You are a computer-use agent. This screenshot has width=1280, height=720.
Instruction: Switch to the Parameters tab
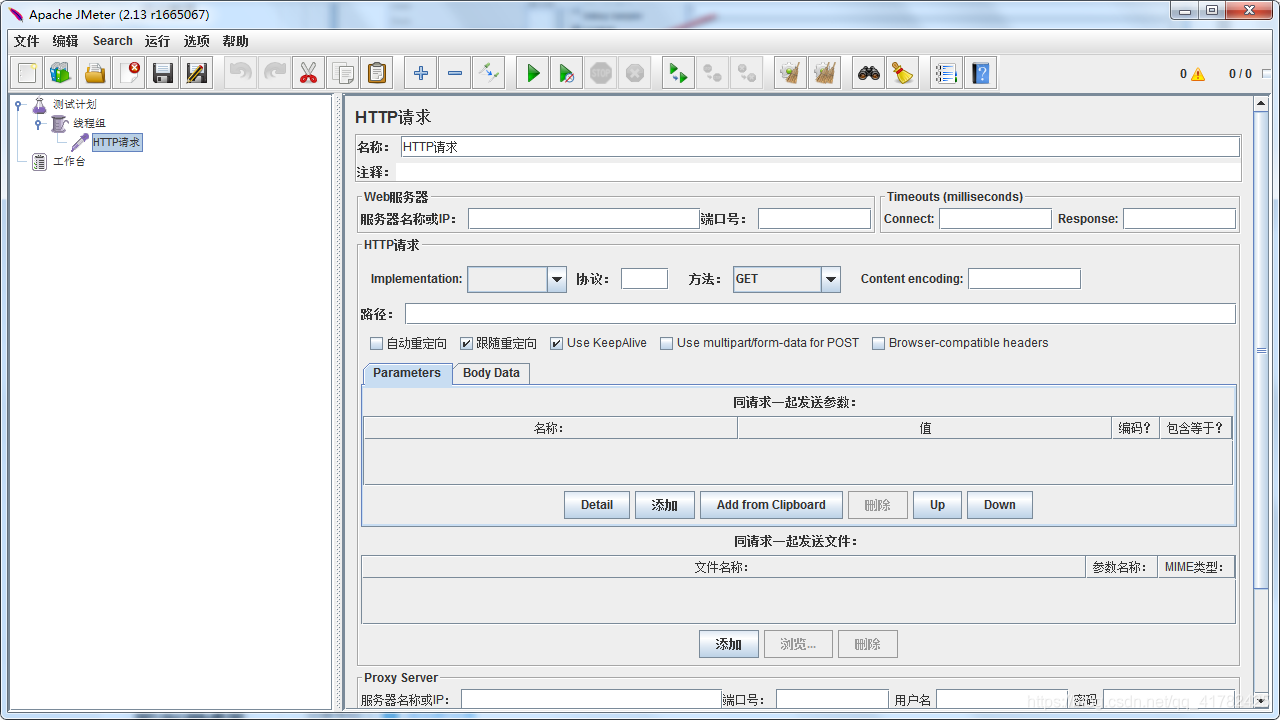(407, 373)
